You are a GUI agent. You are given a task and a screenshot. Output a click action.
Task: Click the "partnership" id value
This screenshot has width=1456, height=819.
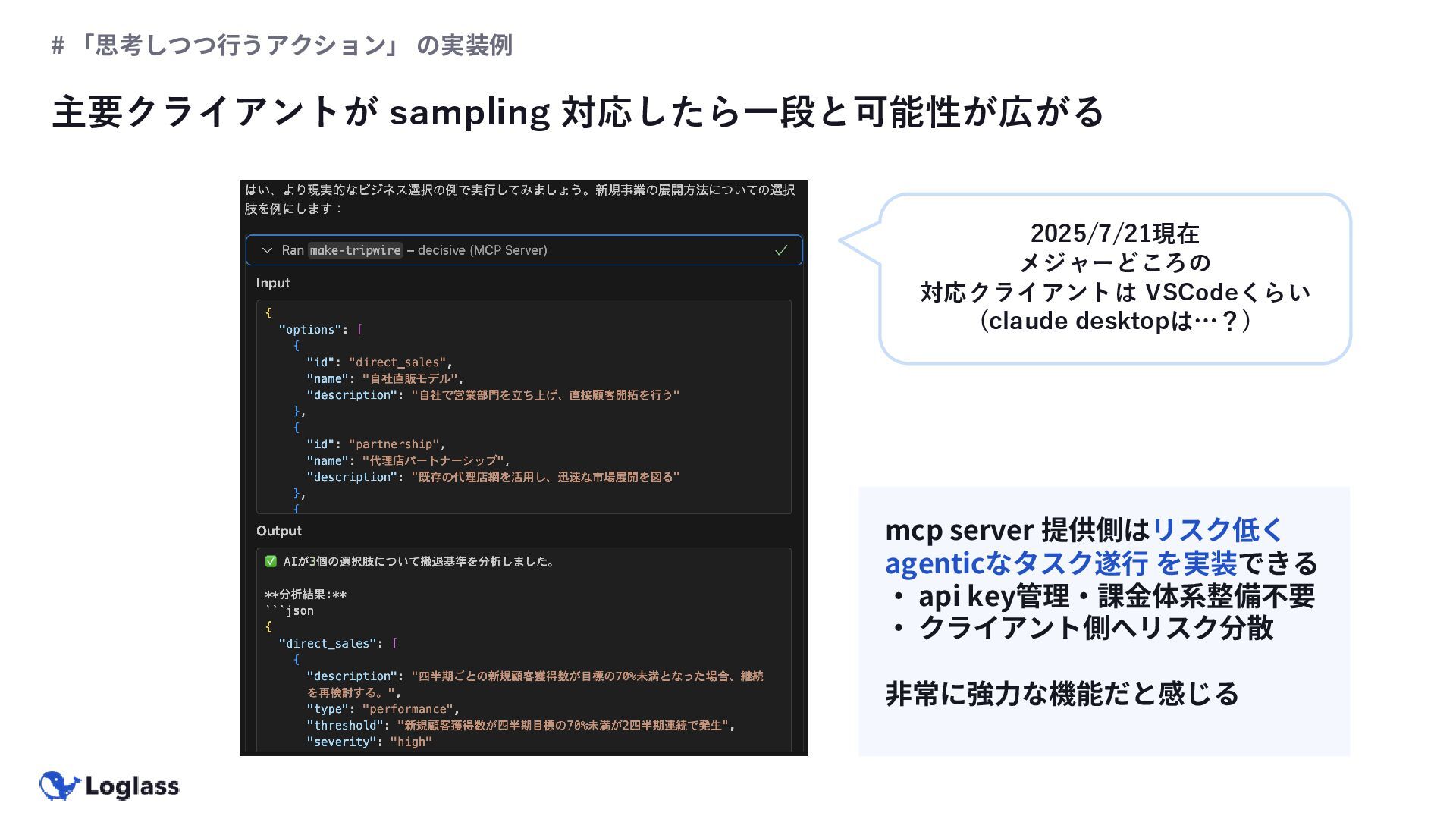point(394,444)
